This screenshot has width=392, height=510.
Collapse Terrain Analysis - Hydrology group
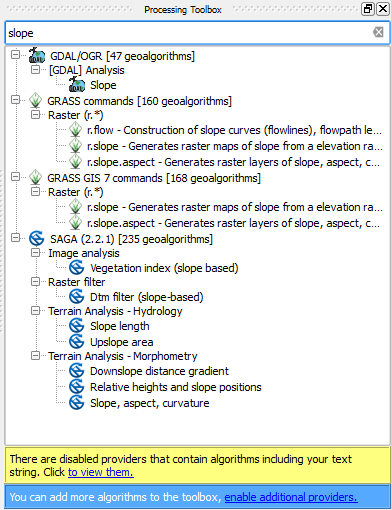point(35,311)
